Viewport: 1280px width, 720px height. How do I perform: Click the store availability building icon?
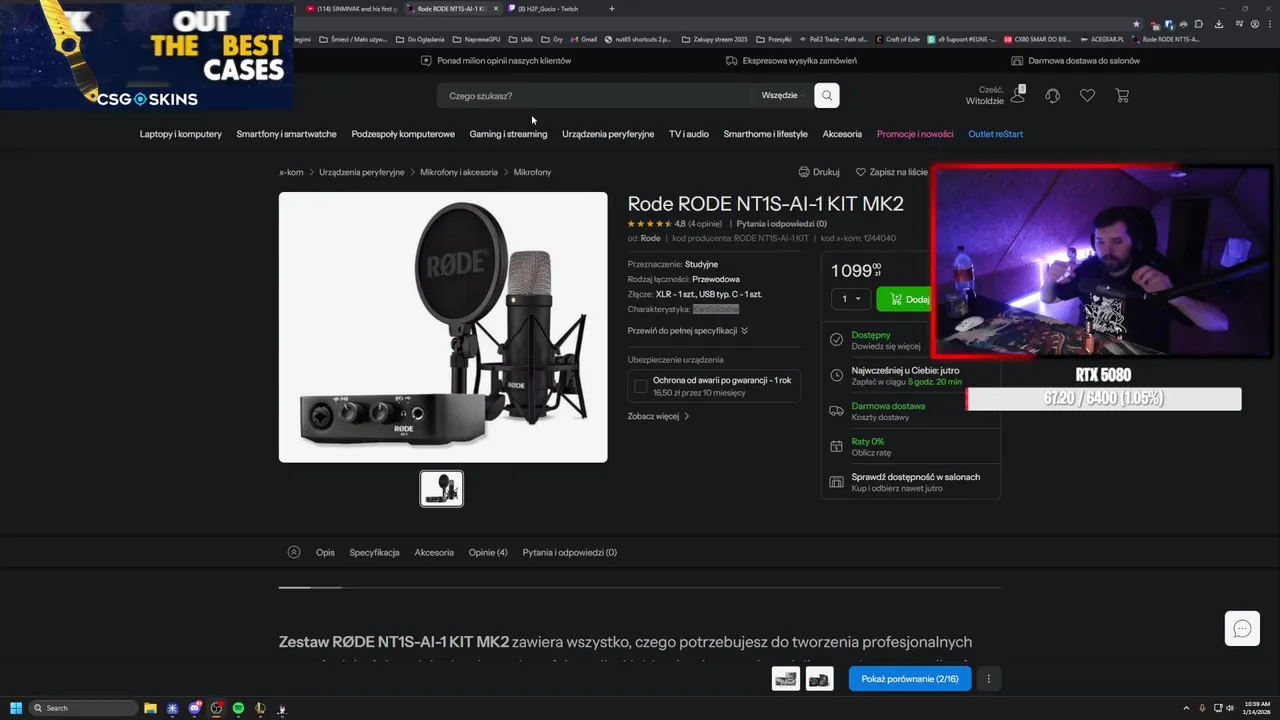coord(837,482)
